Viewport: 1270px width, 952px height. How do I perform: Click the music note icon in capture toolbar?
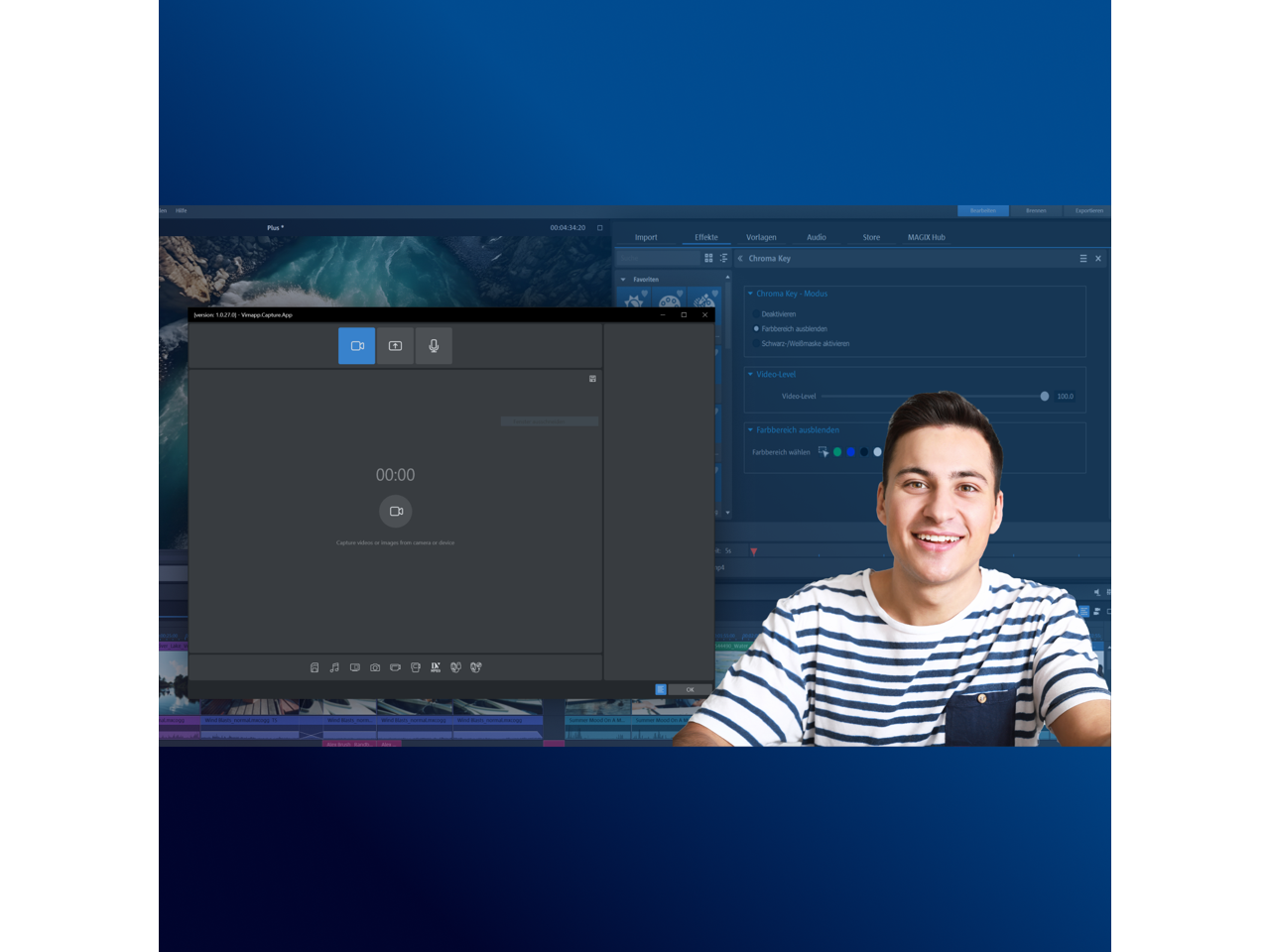coord(334,667)
